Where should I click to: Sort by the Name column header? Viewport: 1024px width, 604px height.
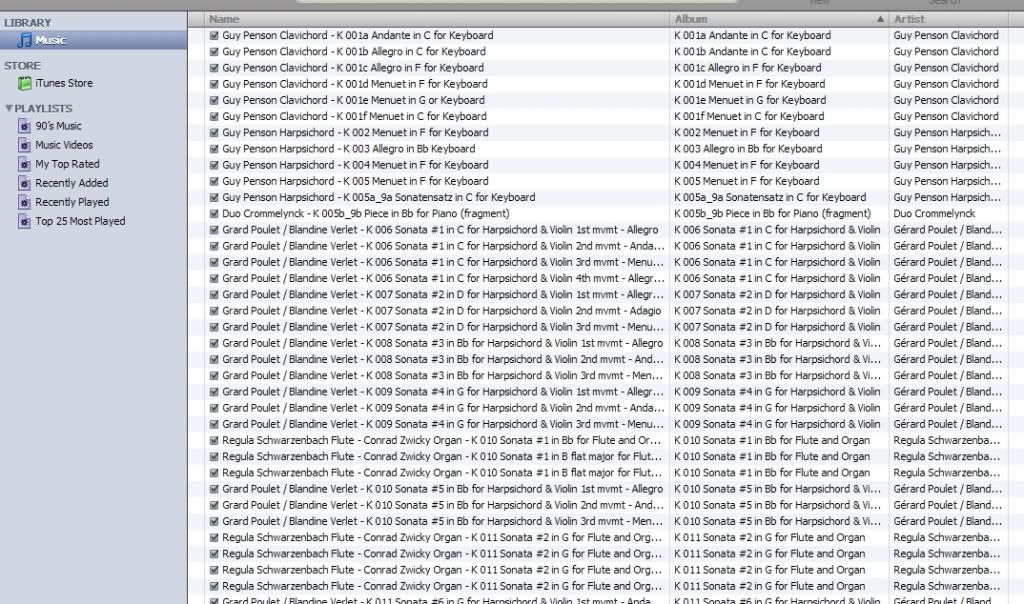[x=437, y=19]
